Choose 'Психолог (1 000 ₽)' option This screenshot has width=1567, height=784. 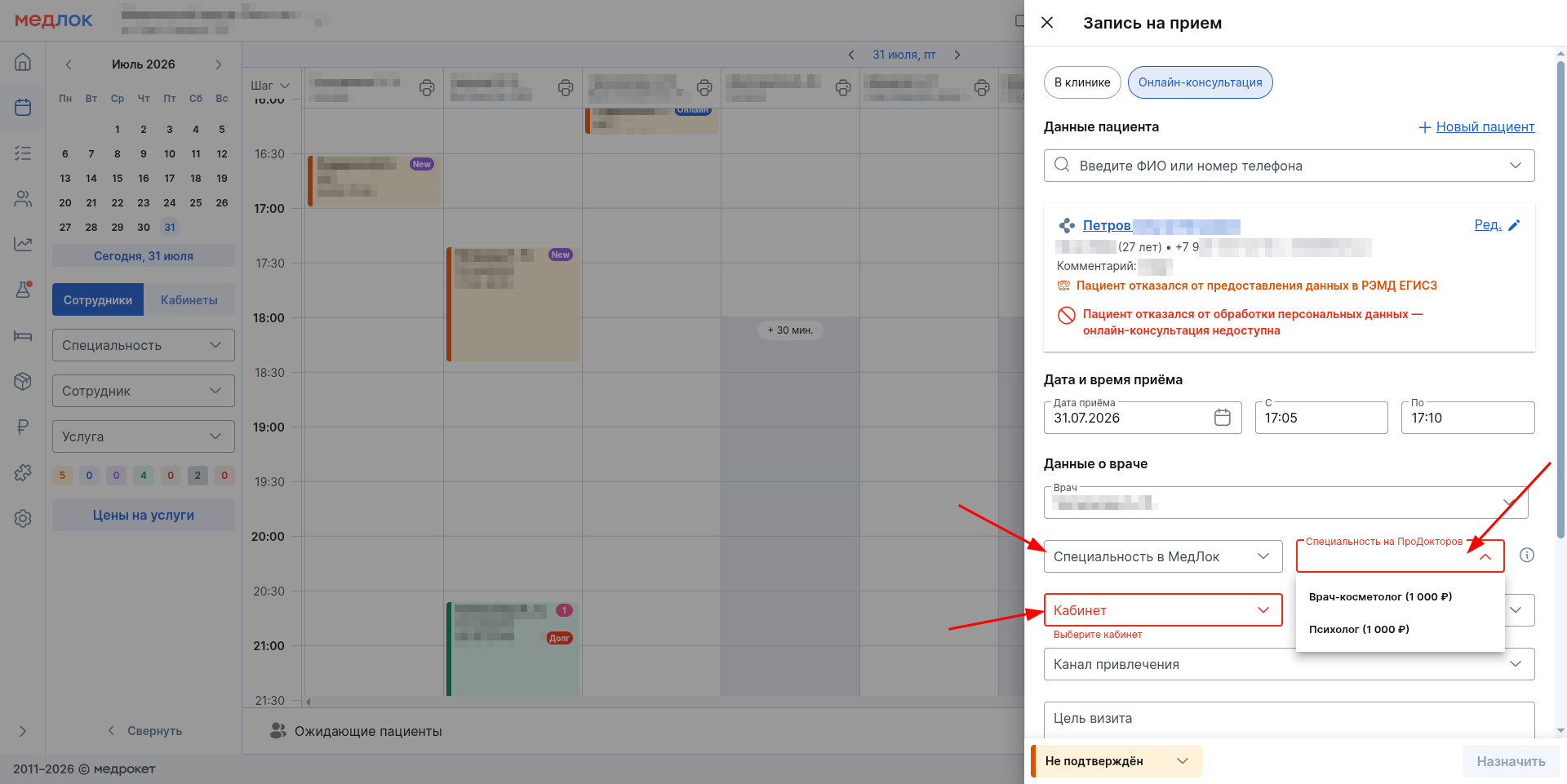point(1359,629)
